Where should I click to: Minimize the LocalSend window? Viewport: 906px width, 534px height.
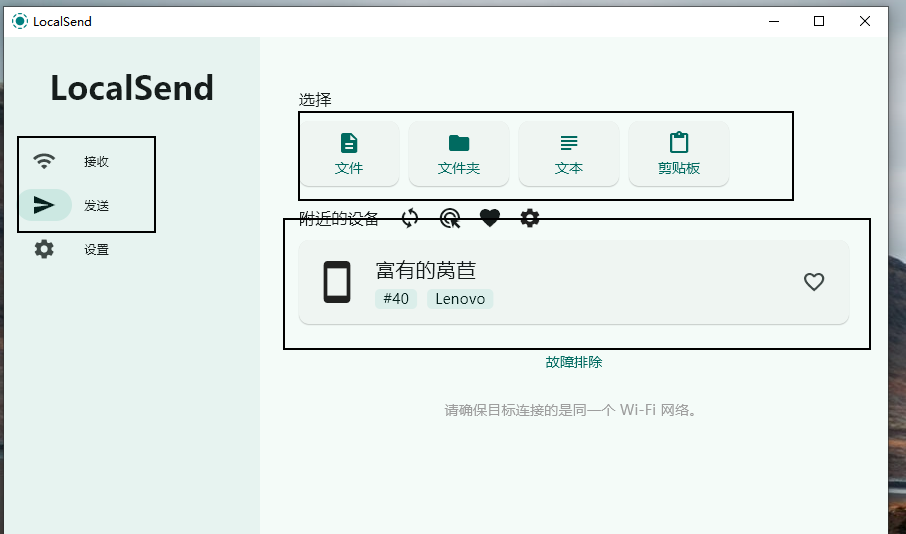774,21
